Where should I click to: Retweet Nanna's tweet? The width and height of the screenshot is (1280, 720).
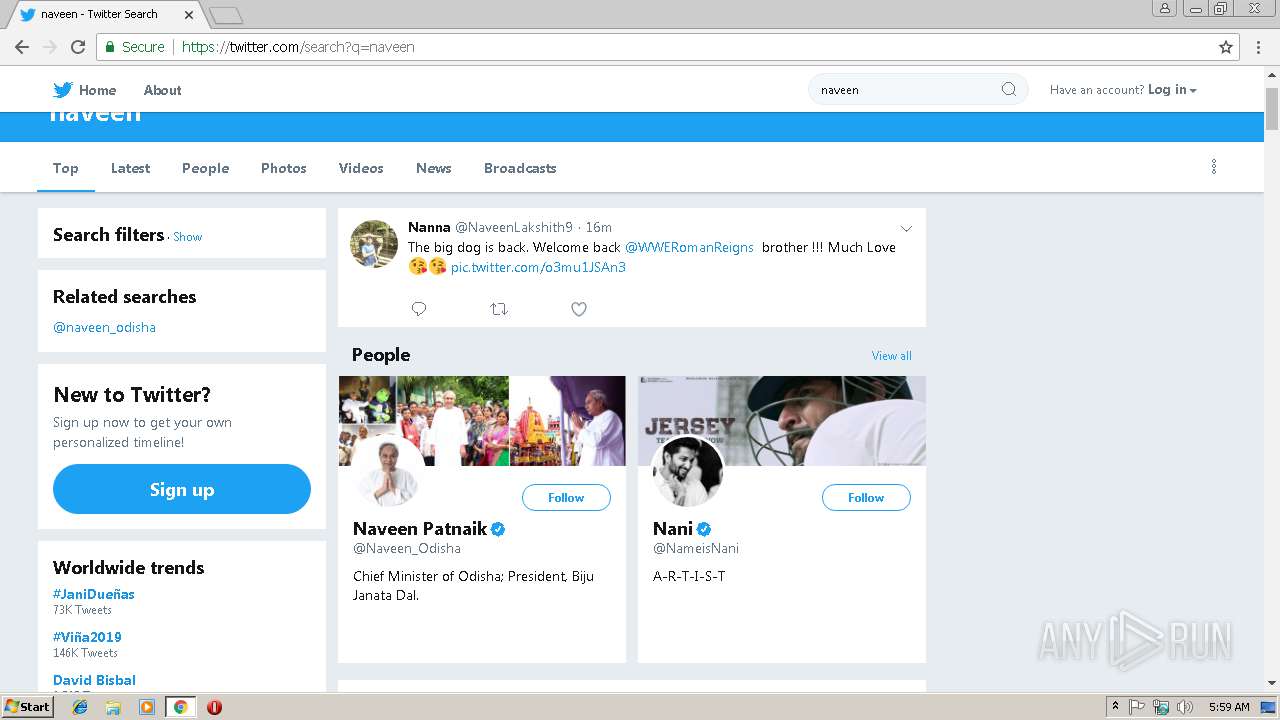pyautogui.click(x=499, y=309)
